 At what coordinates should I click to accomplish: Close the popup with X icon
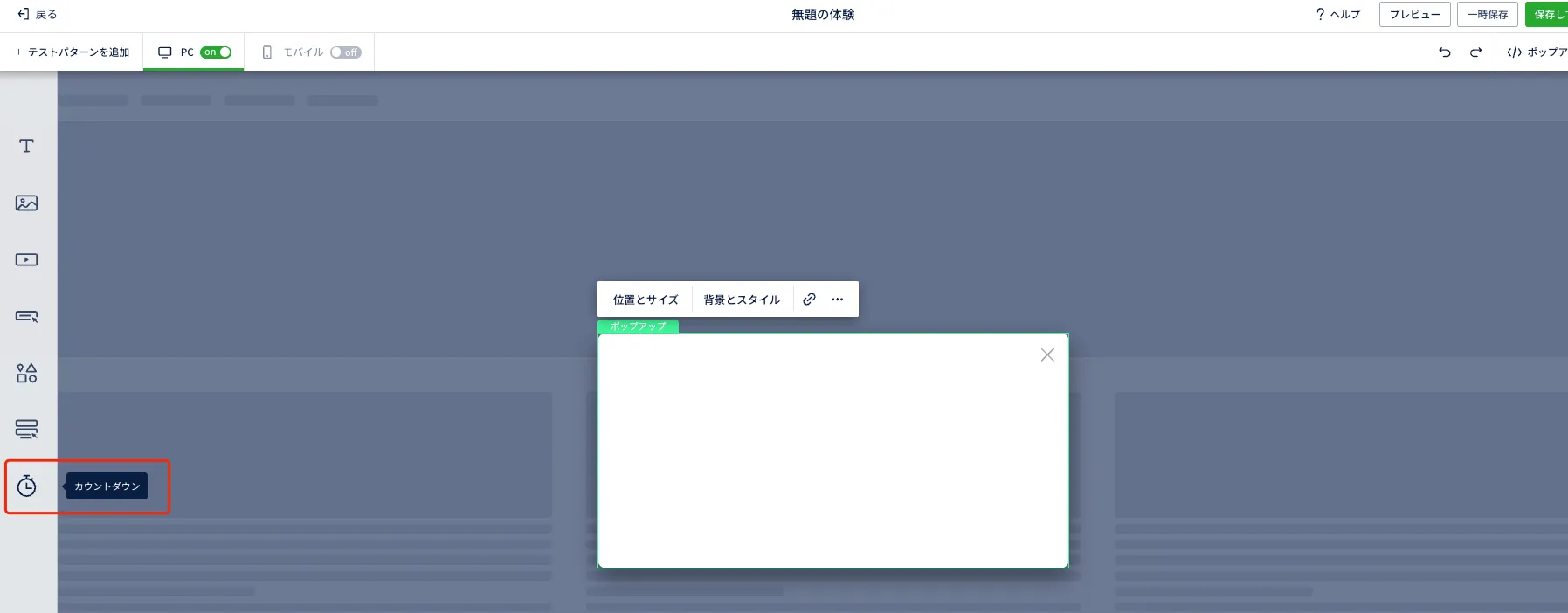(1047, 355)
